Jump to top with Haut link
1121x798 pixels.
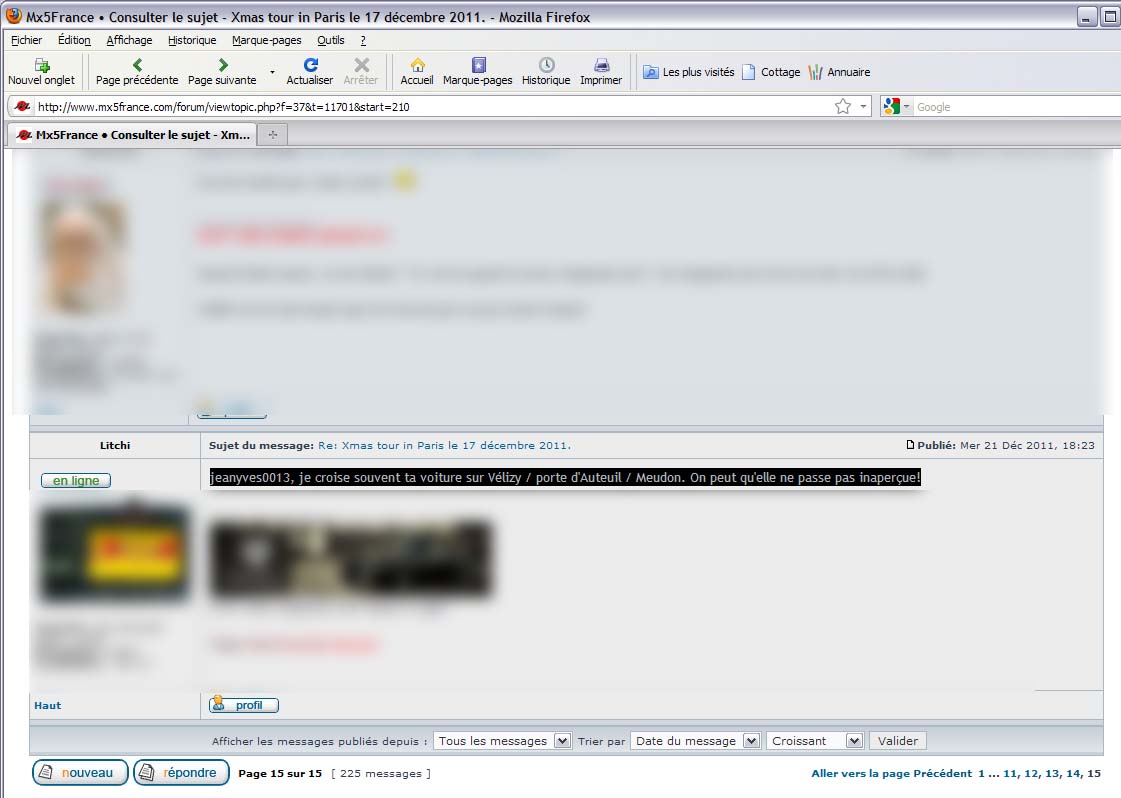pos(48,706)
